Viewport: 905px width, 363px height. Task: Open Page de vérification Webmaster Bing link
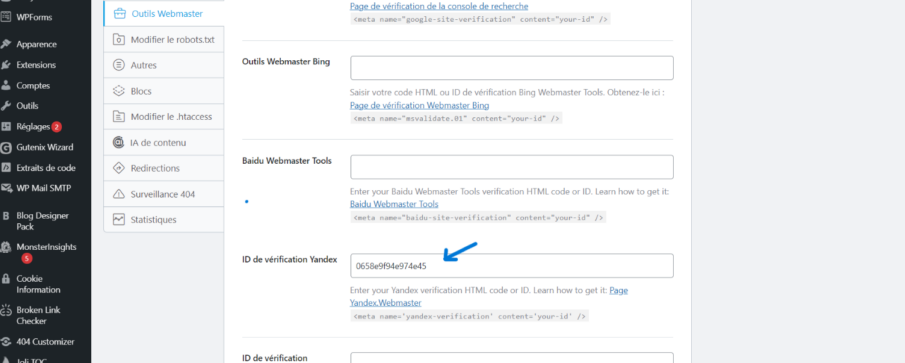point(420,106)
